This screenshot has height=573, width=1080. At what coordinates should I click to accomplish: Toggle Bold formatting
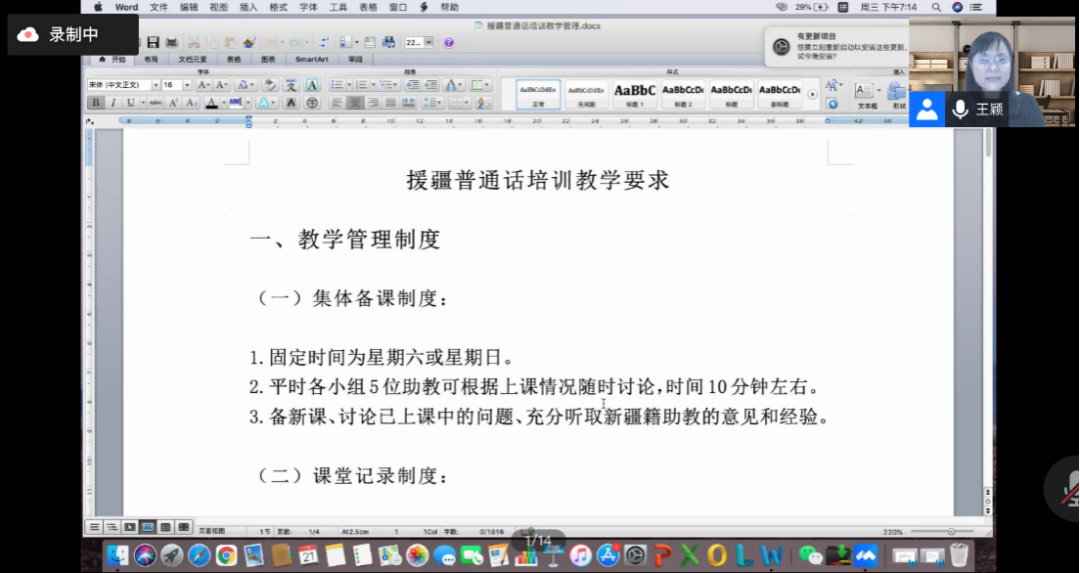click(95, 103)
